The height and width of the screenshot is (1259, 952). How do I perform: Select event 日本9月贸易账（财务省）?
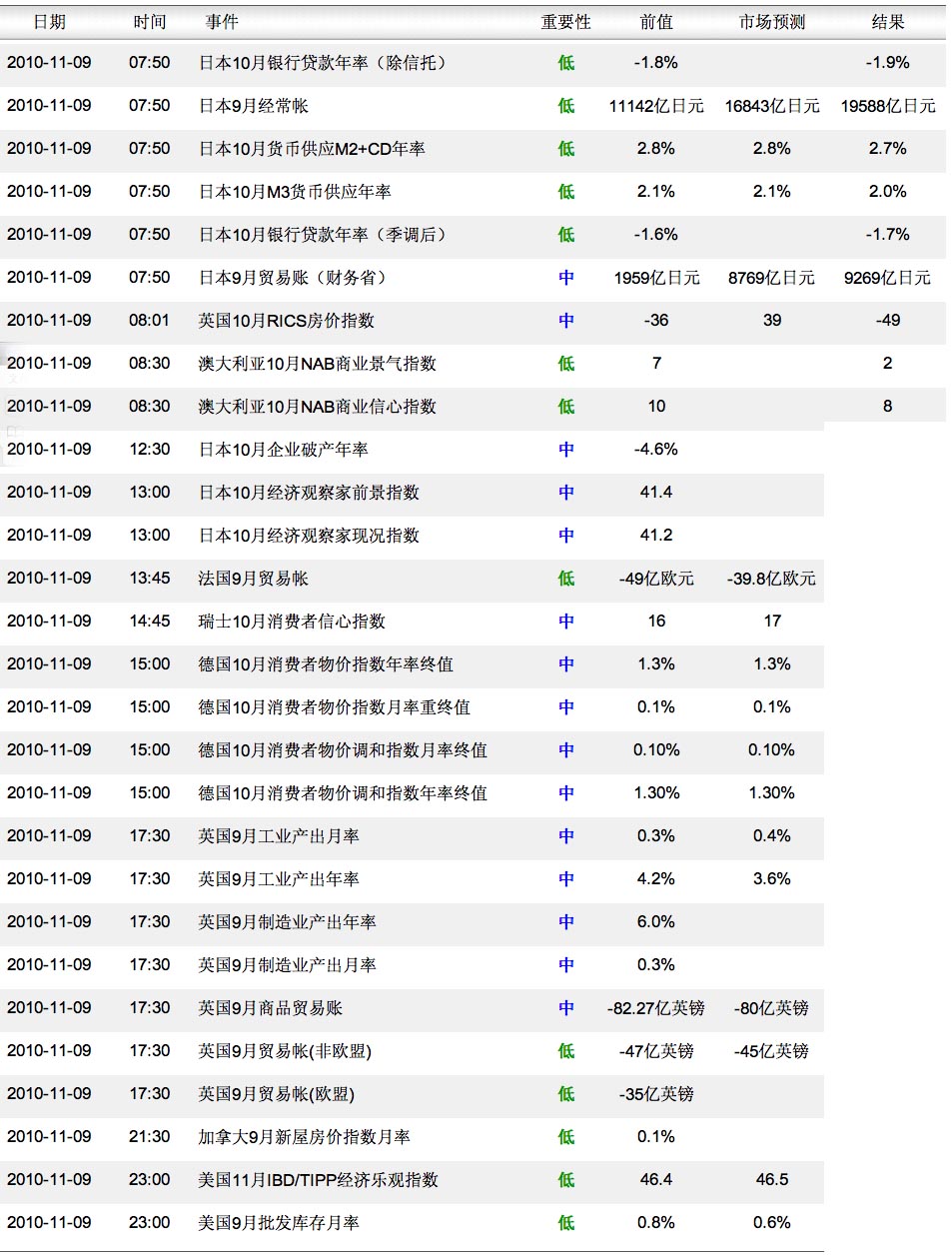pos(292,278)
